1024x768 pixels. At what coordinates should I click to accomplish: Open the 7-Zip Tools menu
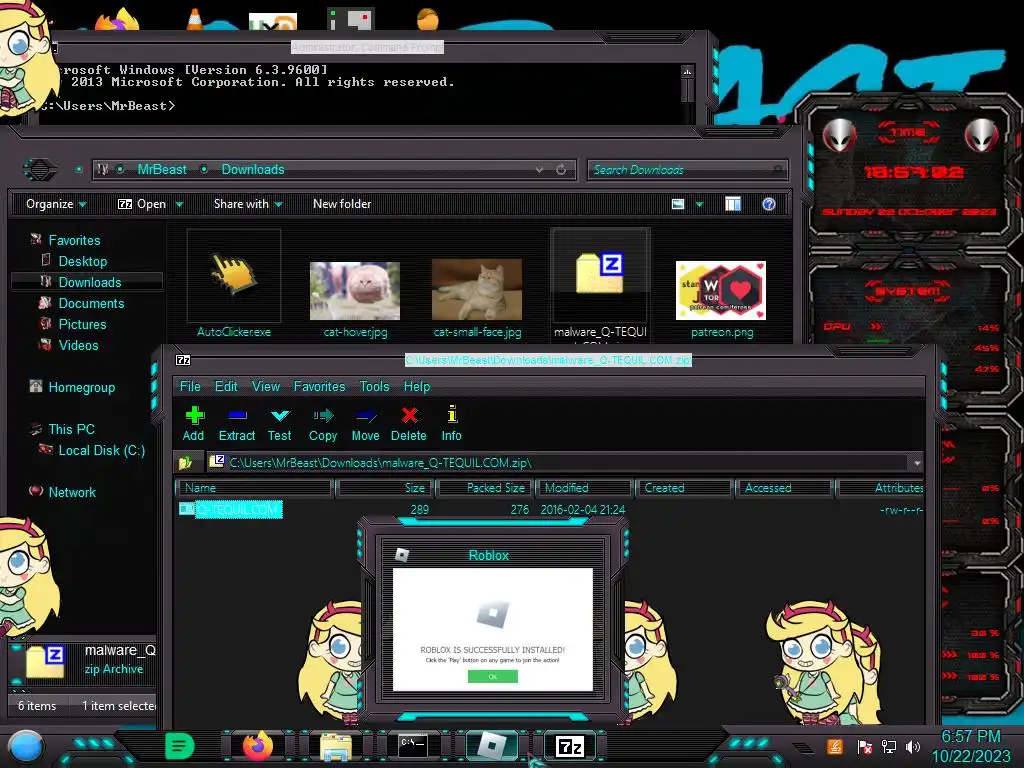(374, 387)
